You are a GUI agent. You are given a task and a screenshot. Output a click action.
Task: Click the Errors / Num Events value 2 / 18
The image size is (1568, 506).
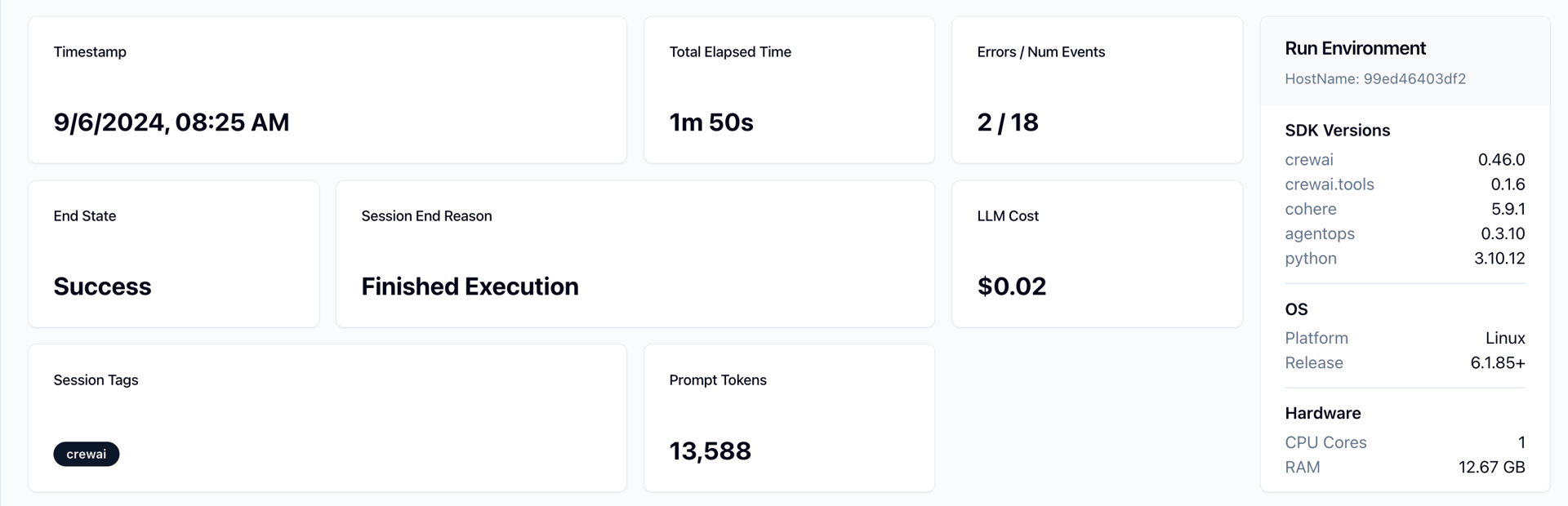pyautogui.click(x=1007, y=122)
